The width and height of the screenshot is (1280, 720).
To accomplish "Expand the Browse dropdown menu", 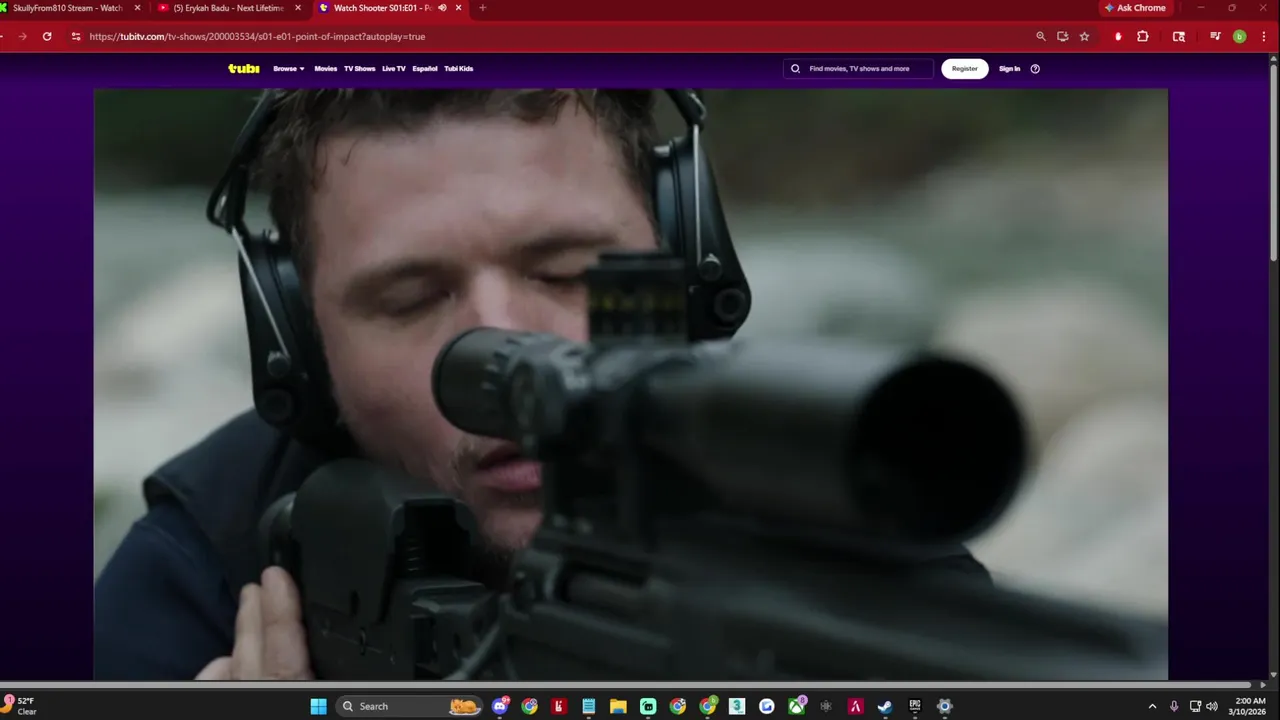I will tap(289, 69).
